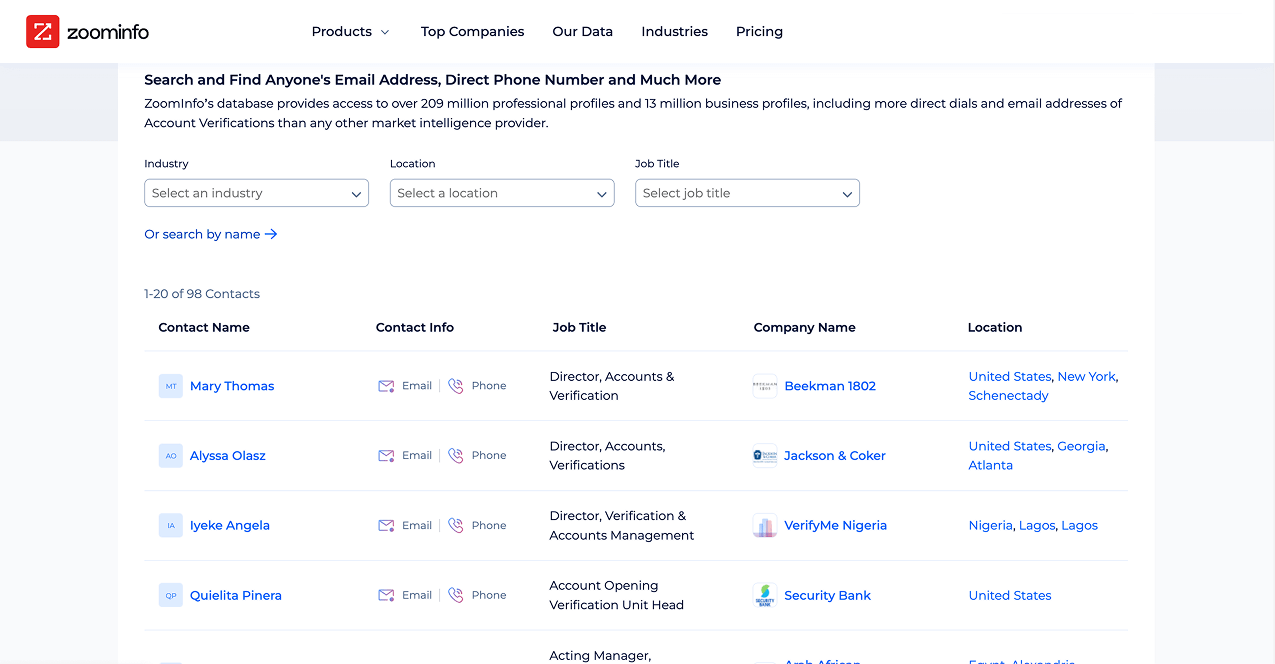Open the Select a location dropdown
Image resolution: width=1275 pixels, height=664 pixels.
(x=502, y=193)
